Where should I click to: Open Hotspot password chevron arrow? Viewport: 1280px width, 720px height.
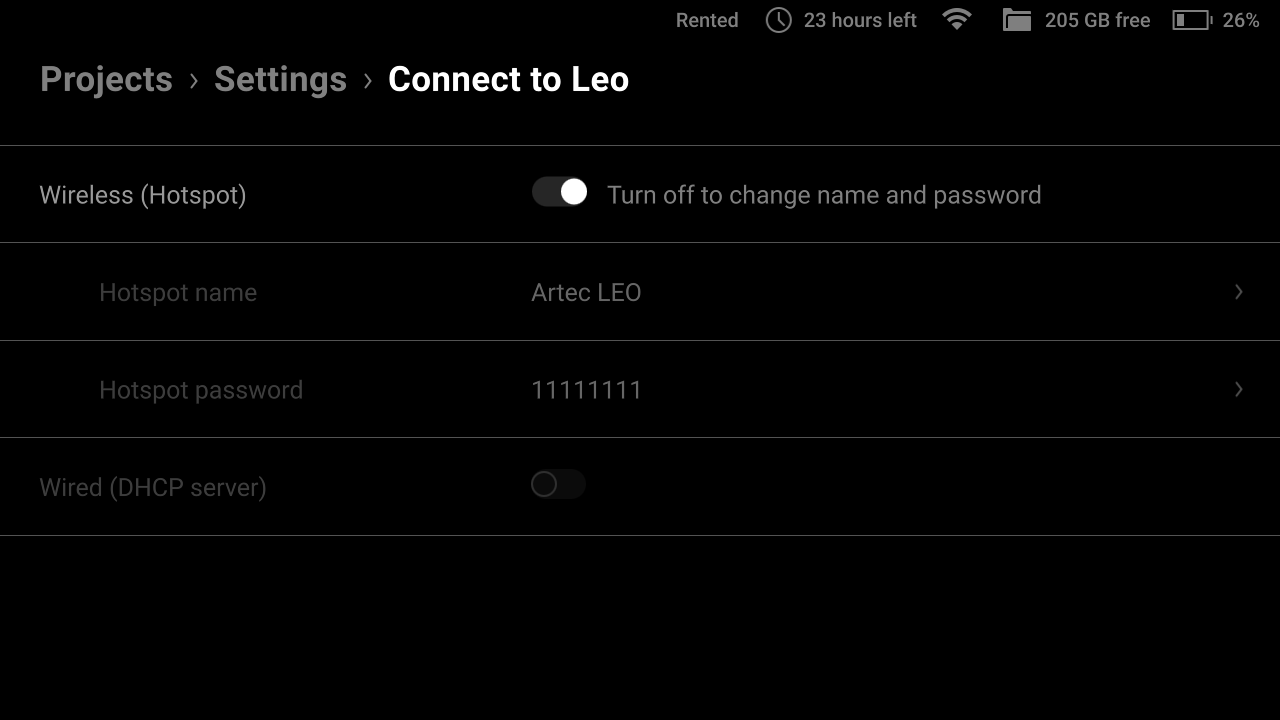(x=1238, y=389)
